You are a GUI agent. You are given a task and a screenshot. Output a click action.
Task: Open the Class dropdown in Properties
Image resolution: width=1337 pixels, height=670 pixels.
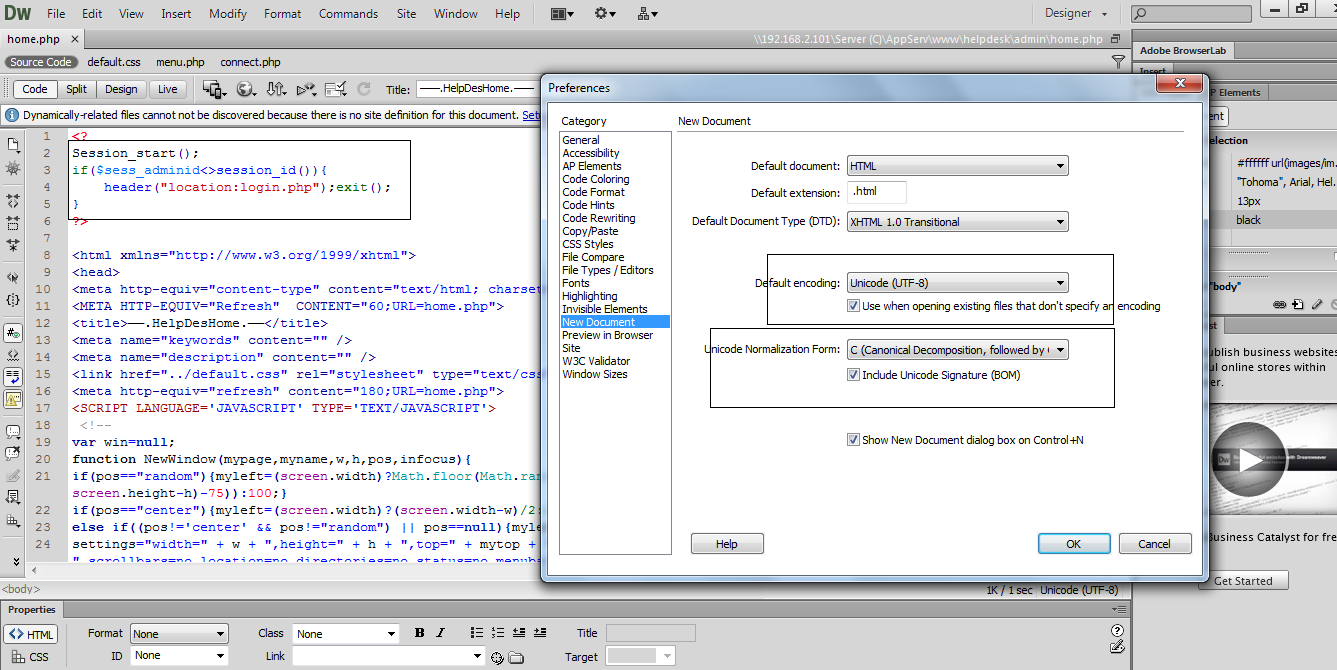click(x=346, y=634)
